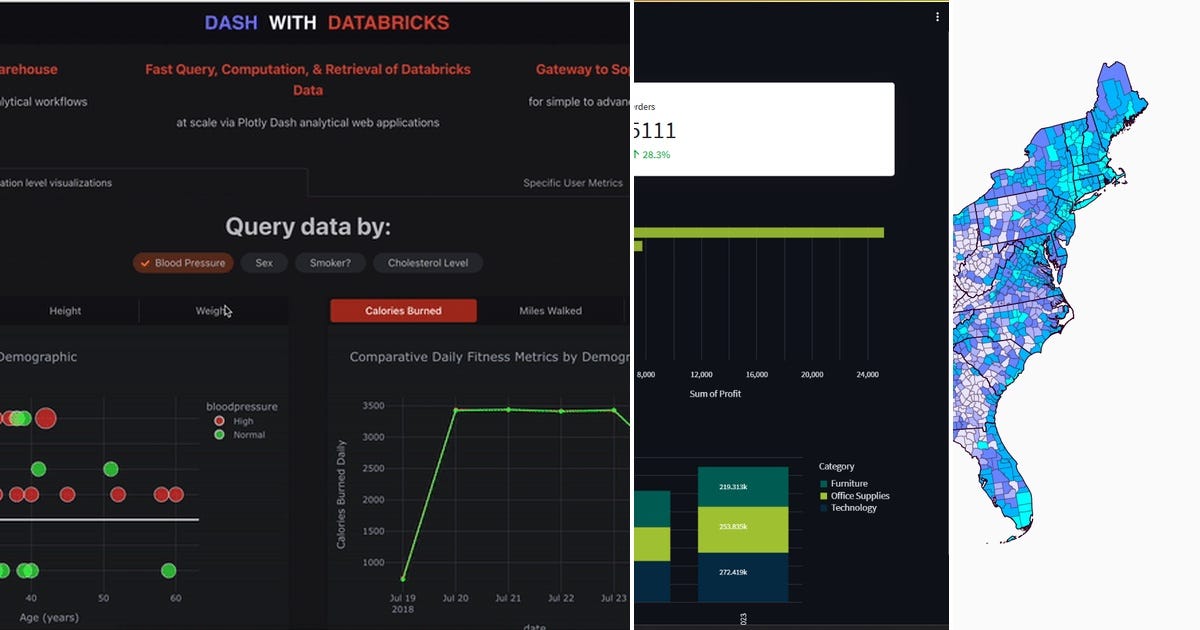Deselect the Blood Pressure filter chip
Screen dimensions: 1200x630
pyautogui.click(x=183, y=262)
